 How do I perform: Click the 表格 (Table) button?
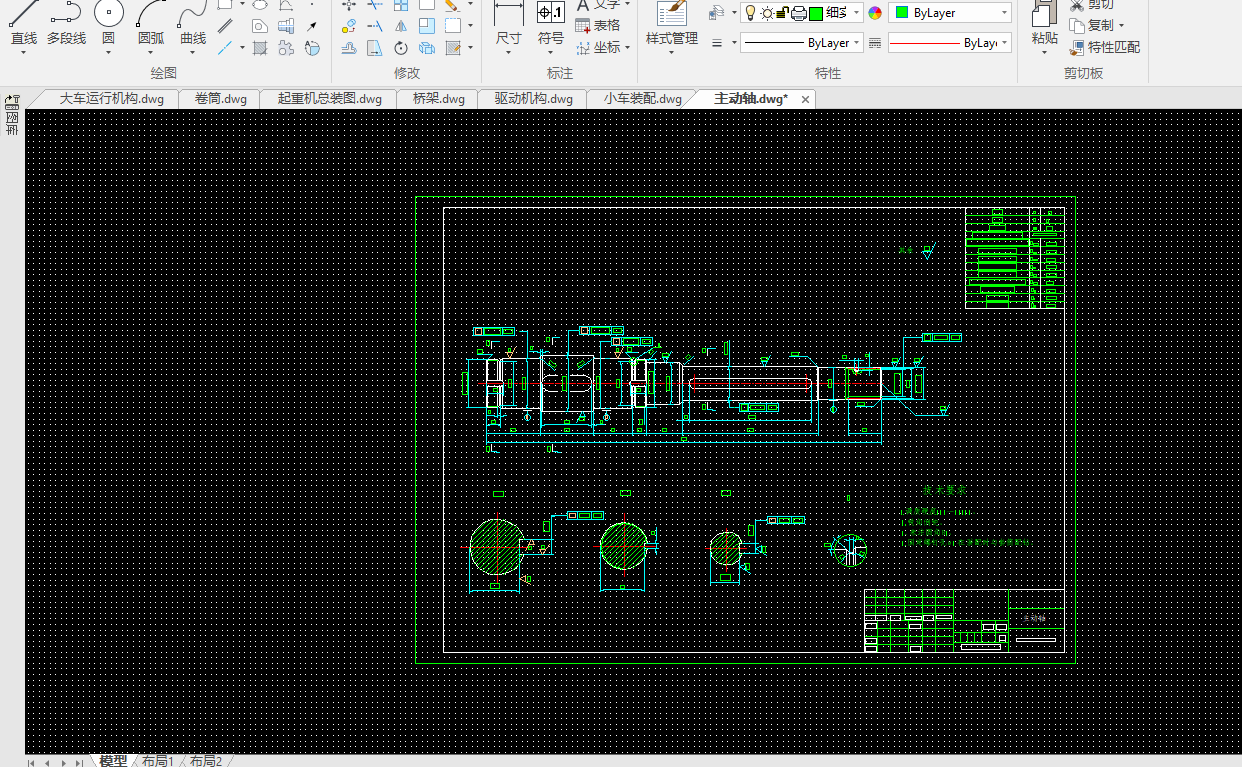[x=598, y=26]
